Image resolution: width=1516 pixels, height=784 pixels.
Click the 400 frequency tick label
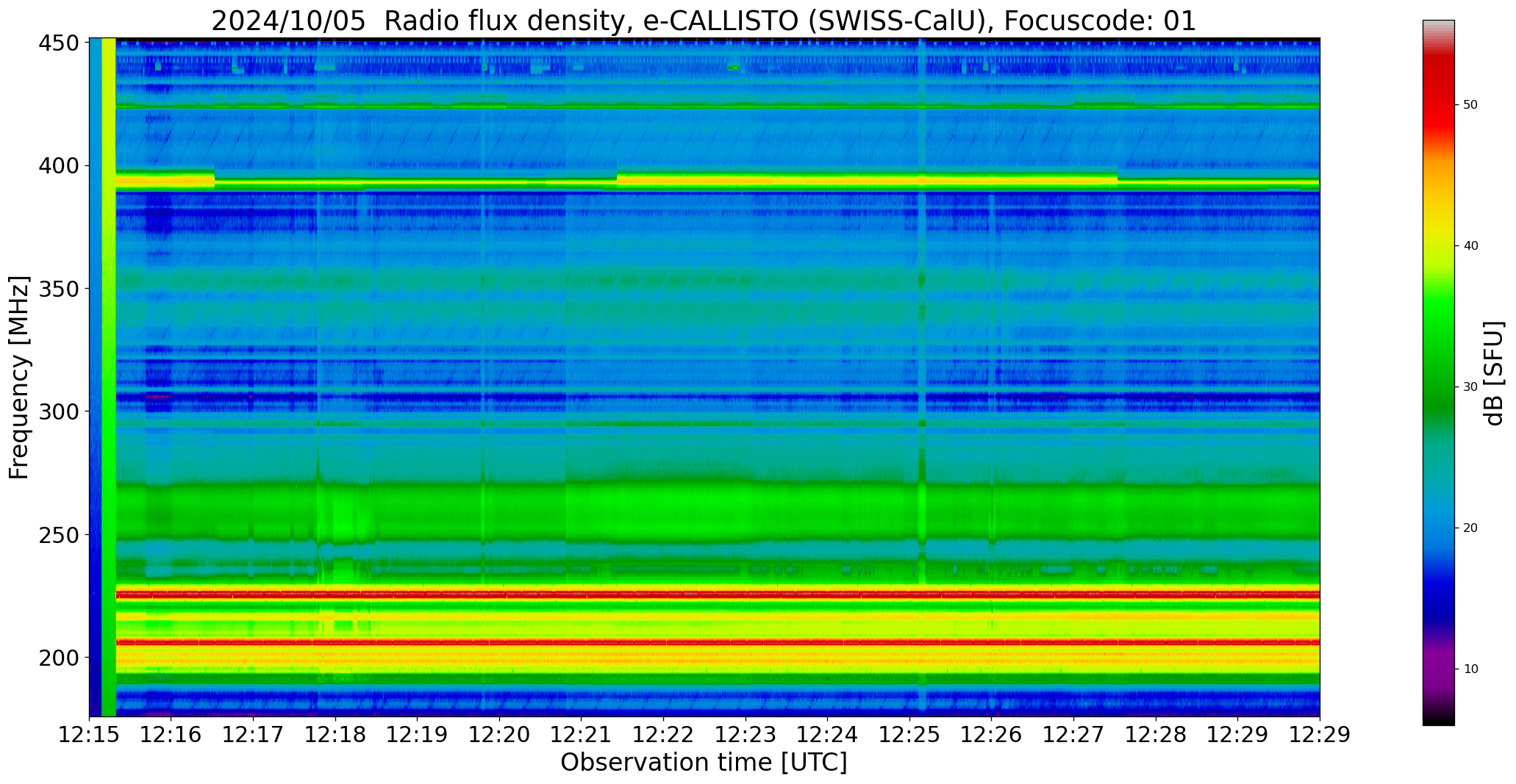pos(58,166)
